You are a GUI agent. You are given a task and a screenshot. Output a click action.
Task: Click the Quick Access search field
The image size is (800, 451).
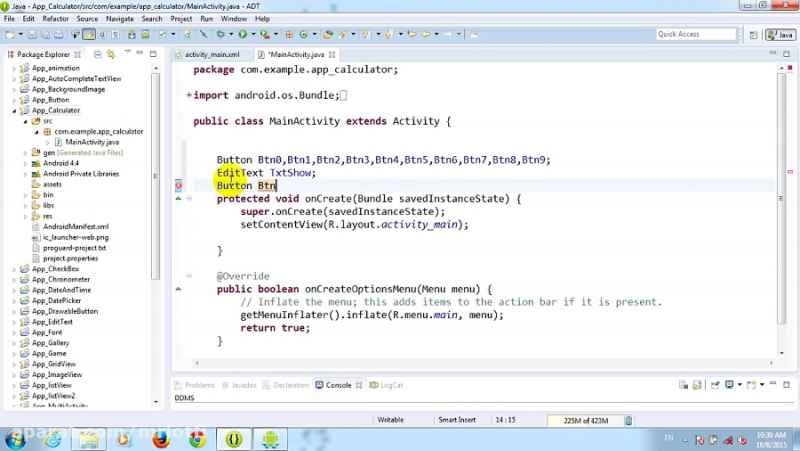(x=696, y=34)
